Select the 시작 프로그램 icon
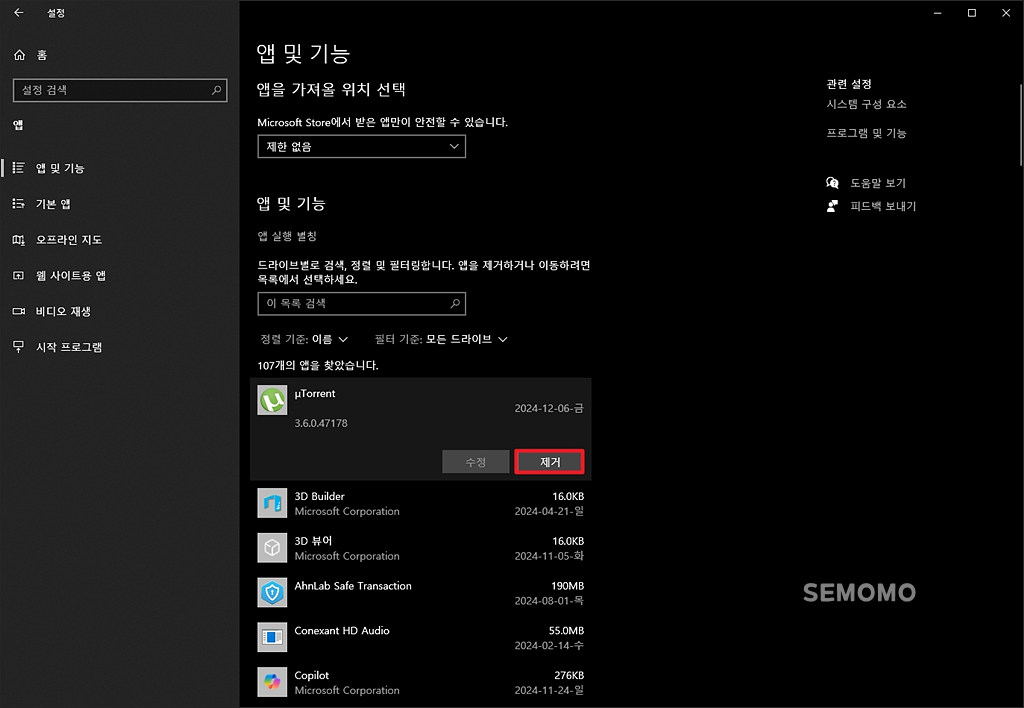 [x=19, y=347]
